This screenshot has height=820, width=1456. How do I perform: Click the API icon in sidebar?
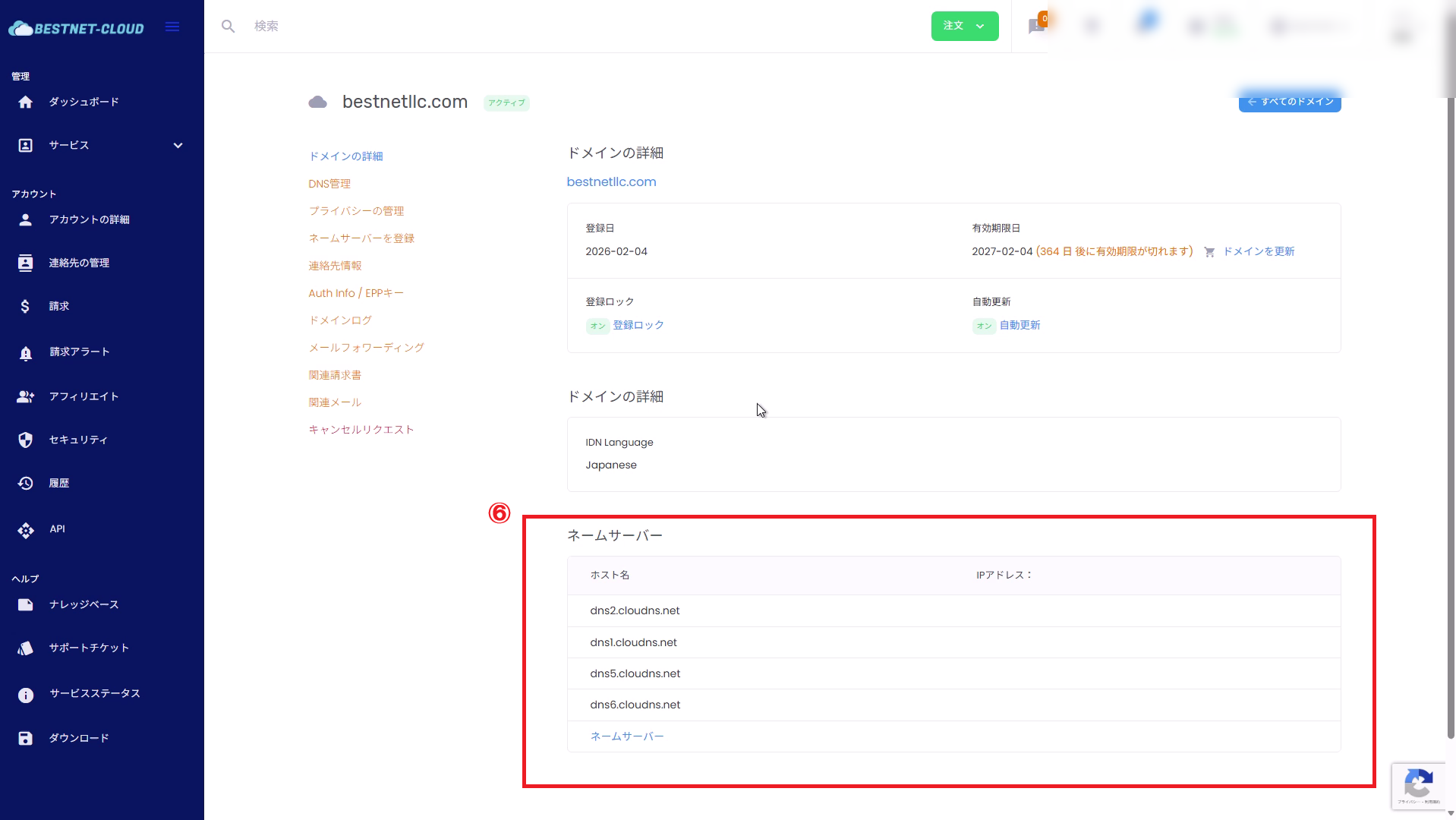[x=25, y=530]
